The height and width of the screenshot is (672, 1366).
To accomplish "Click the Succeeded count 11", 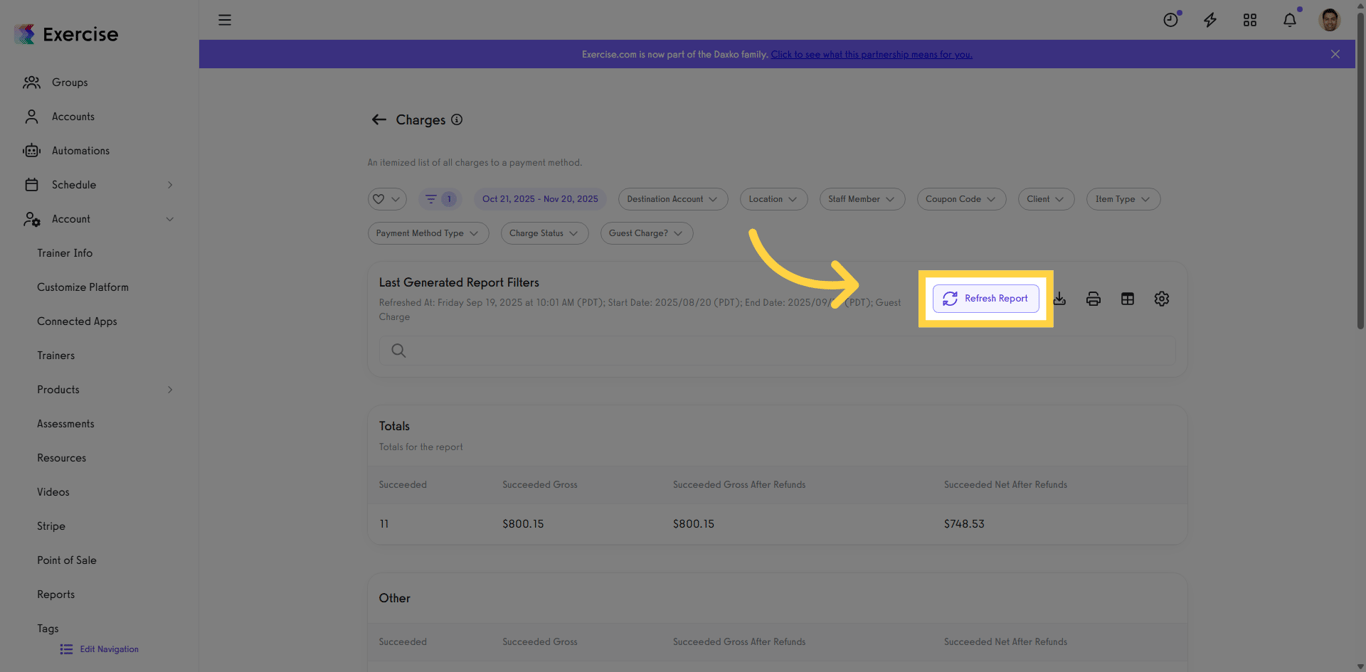I will (x=384, y=524).
